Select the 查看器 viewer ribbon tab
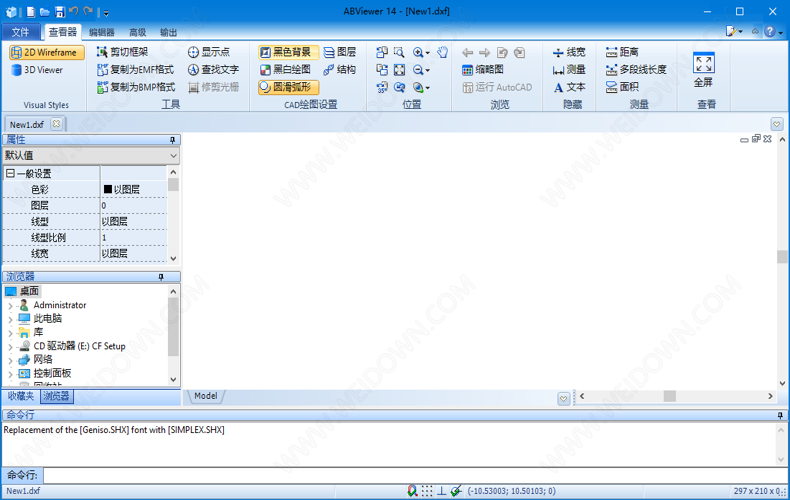 [62, 32]
